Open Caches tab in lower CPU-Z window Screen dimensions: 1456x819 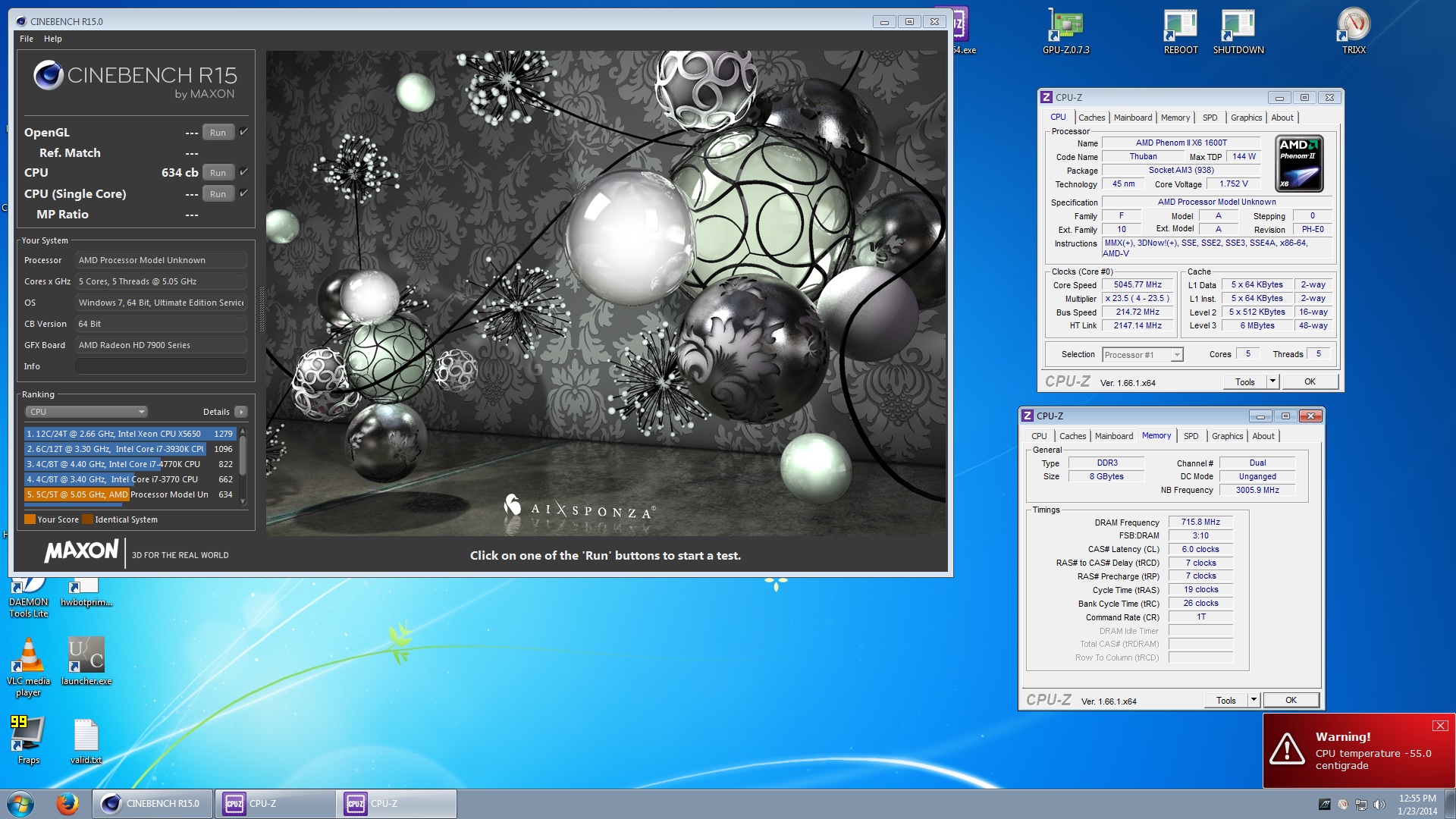(x=1072, y=436)
